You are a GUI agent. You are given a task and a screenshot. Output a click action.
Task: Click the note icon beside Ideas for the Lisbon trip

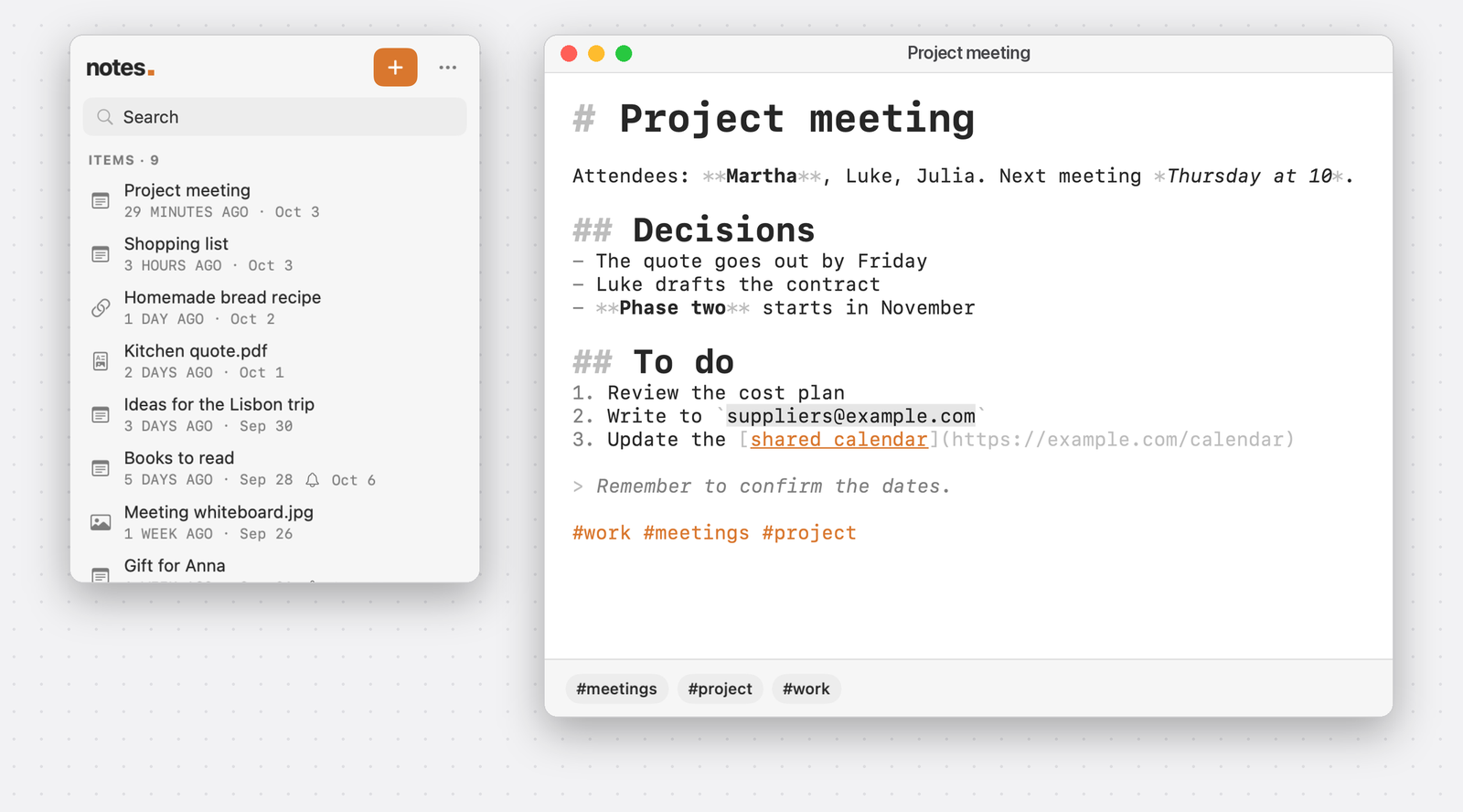[101, 415]
